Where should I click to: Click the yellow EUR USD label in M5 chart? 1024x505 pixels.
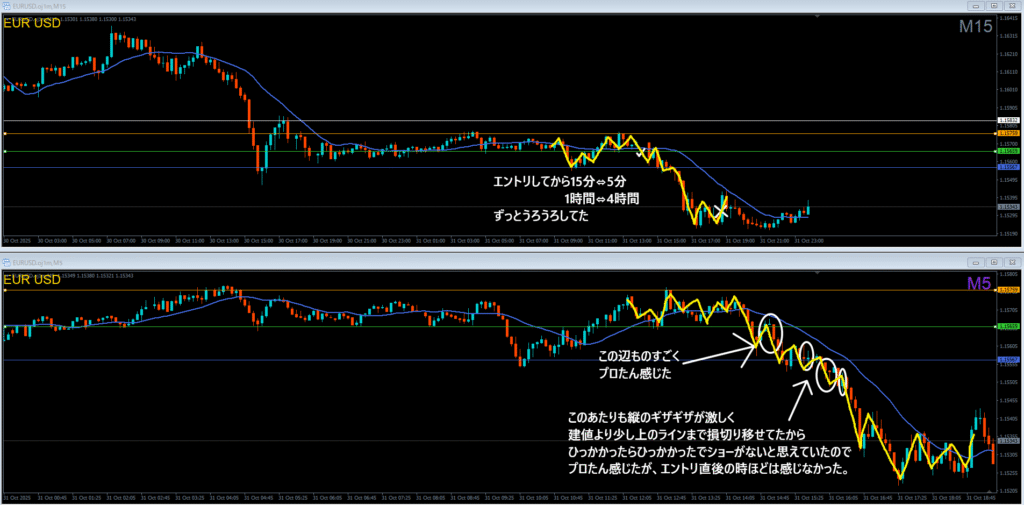pyautogui.click(x=32, y=280)
